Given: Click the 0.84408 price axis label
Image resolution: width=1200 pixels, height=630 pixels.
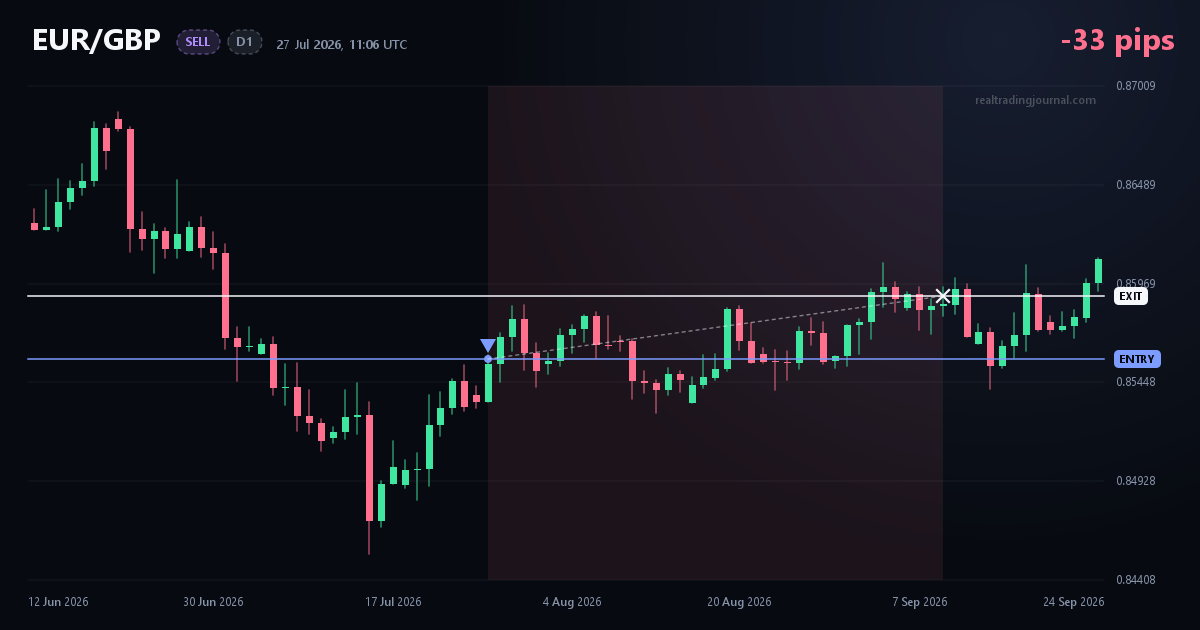Looking at the screenshot, I should (x=1135, y=580).
